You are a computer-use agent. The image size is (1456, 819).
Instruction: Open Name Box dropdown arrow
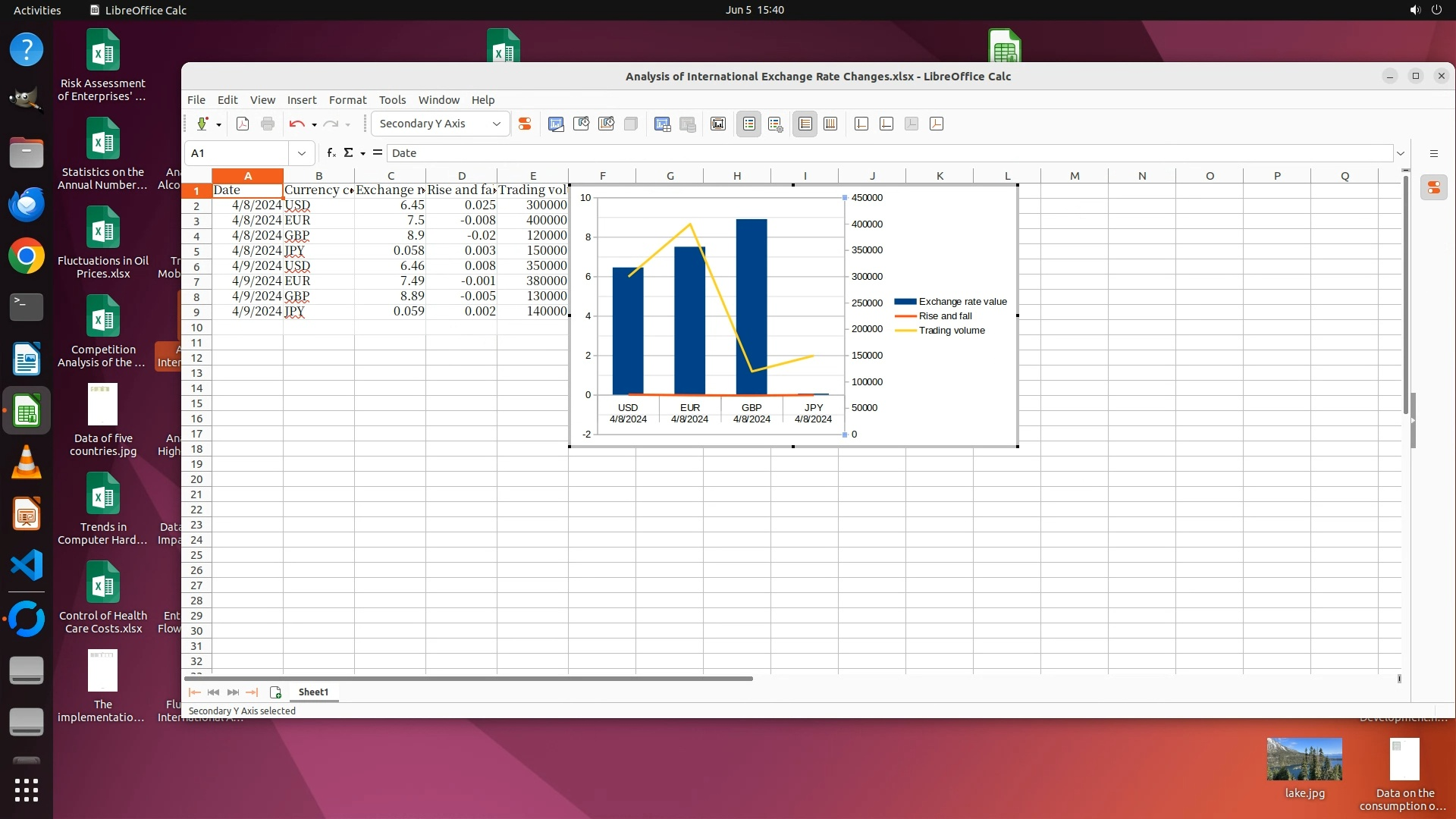pos(302,153)
